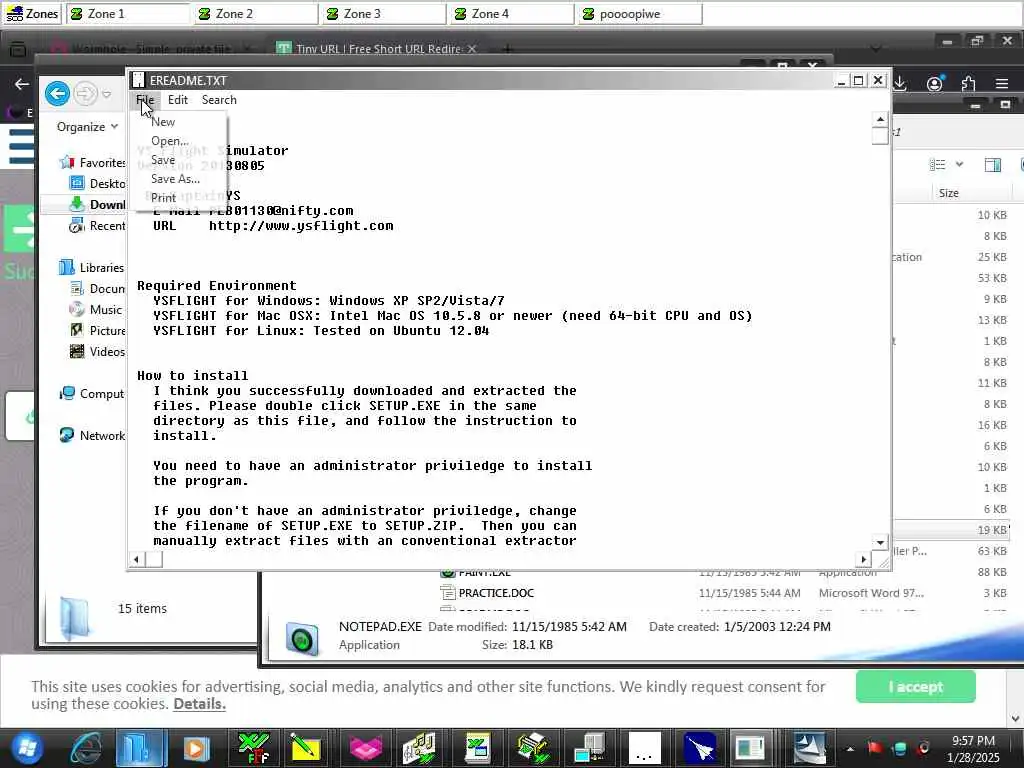The height and width of the screenshot is (768, 1024).
Task: Click the scroll left arrow in EREADME.TXT
Action: (x=136, y=559)
